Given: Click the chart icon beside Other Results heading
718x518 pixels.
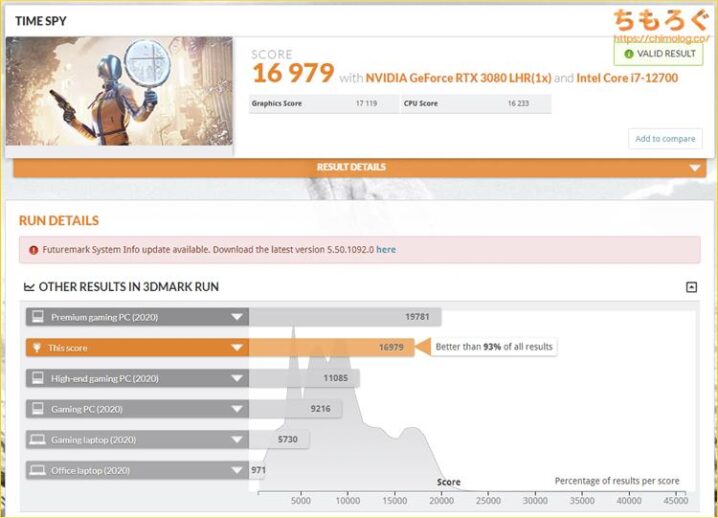Looking at the screenshot, I should pos(29,287).
